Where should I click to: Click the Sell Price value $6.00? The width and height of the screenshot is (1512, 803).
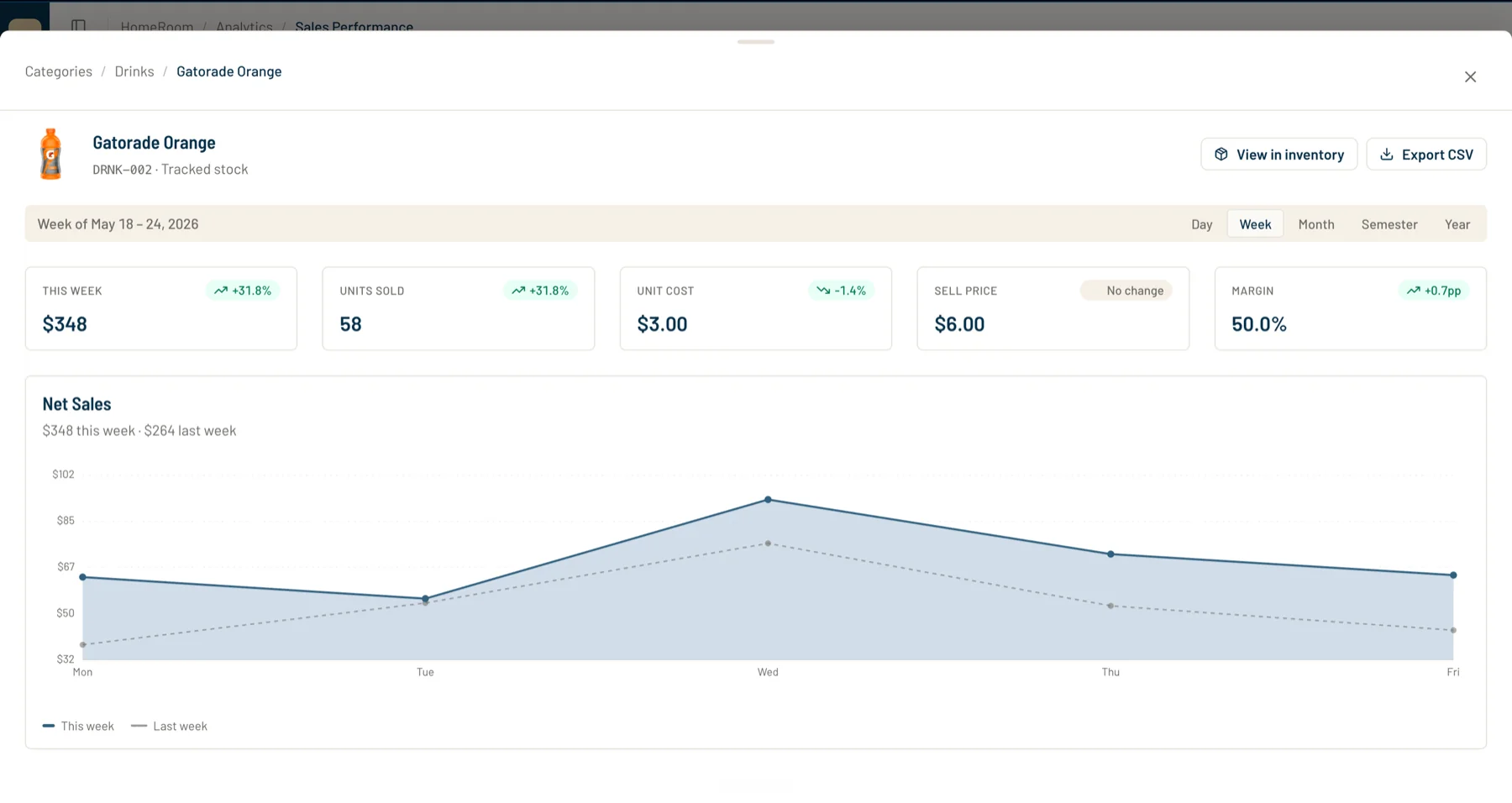[x=959, y=324]
